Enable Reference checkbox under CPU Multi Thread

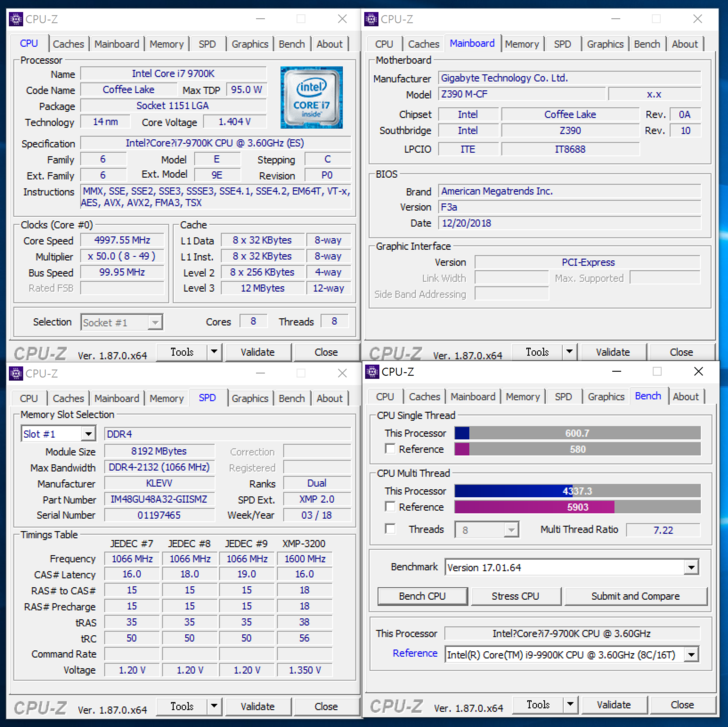coord(391,507)
